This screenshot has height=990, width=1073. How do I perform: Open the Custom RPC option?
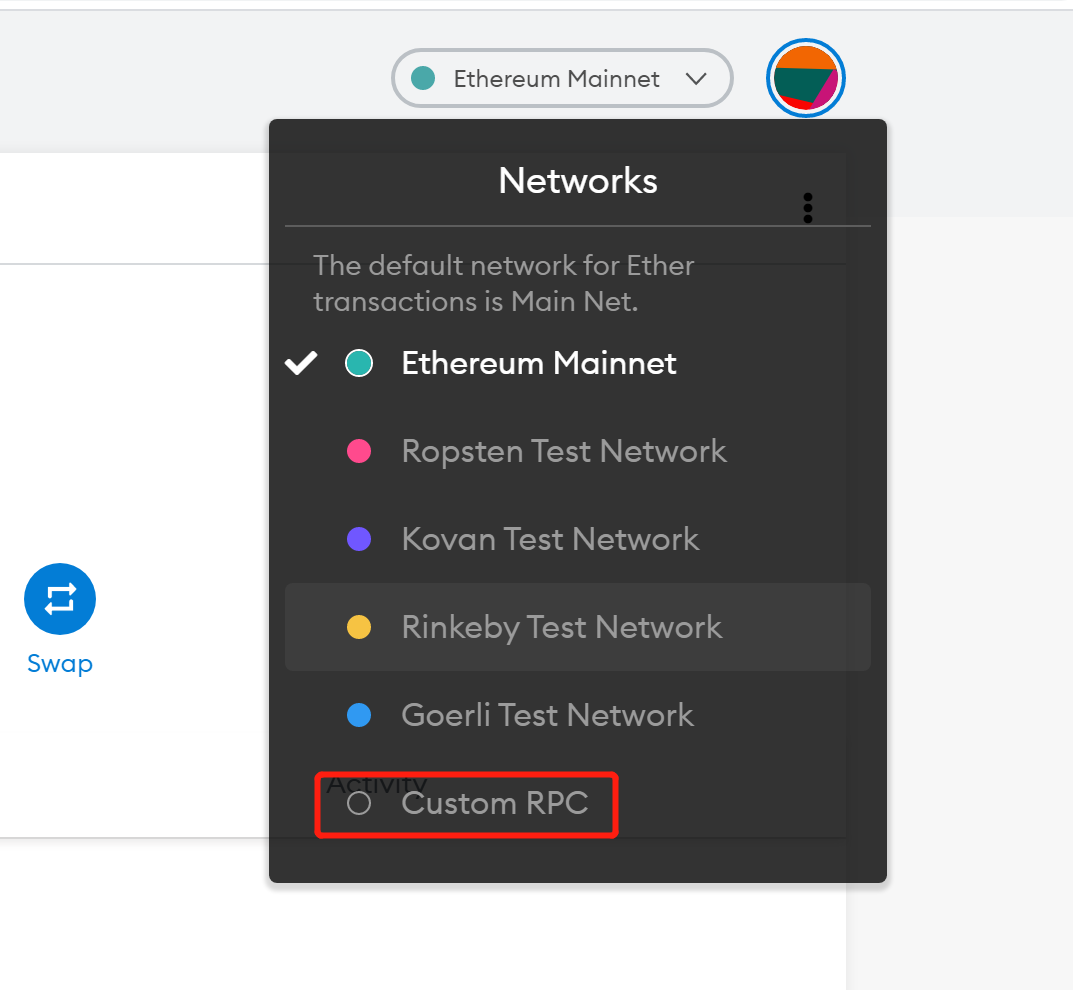494,803
